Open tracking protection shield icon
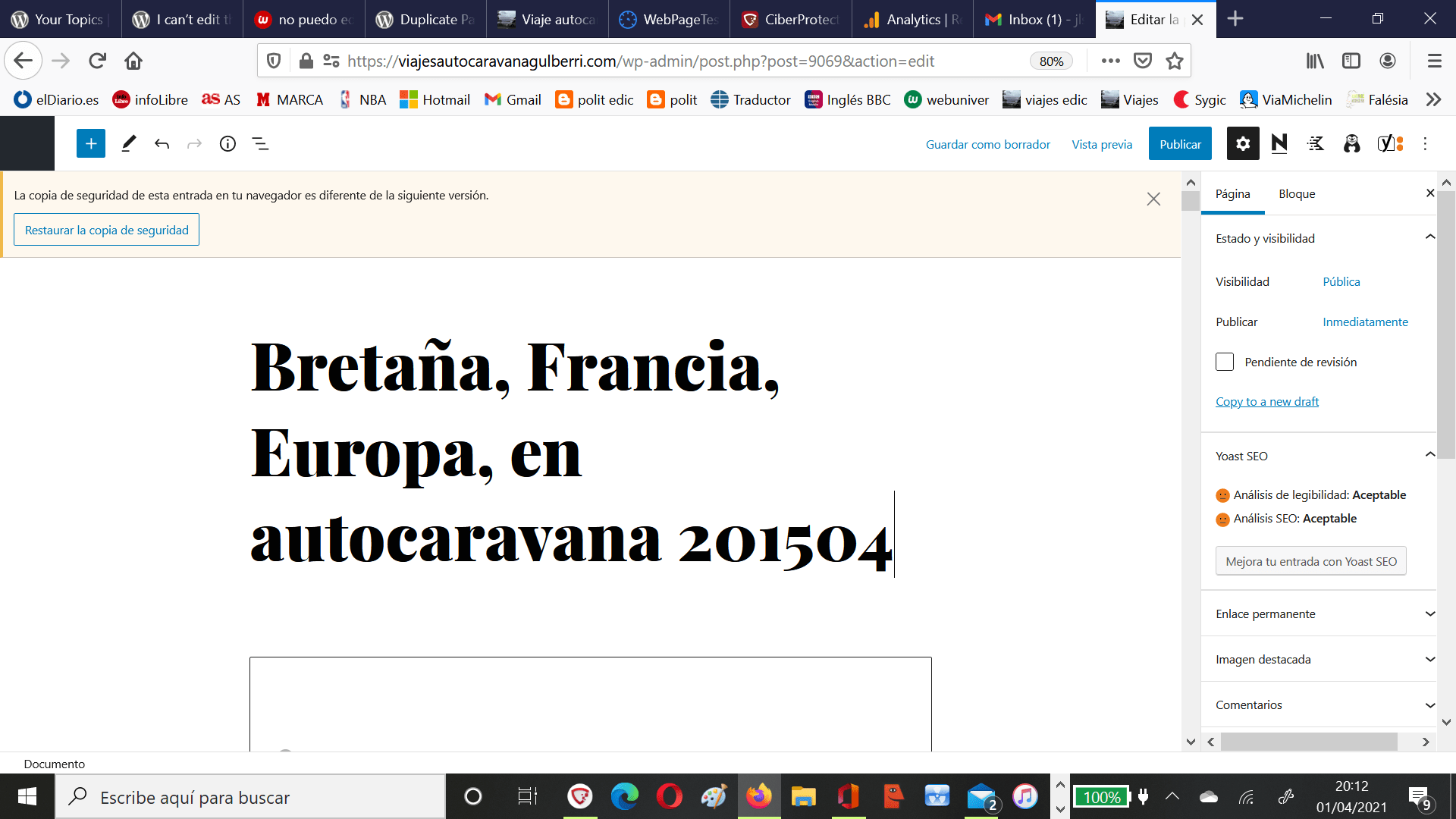 [x=275, y=61]
